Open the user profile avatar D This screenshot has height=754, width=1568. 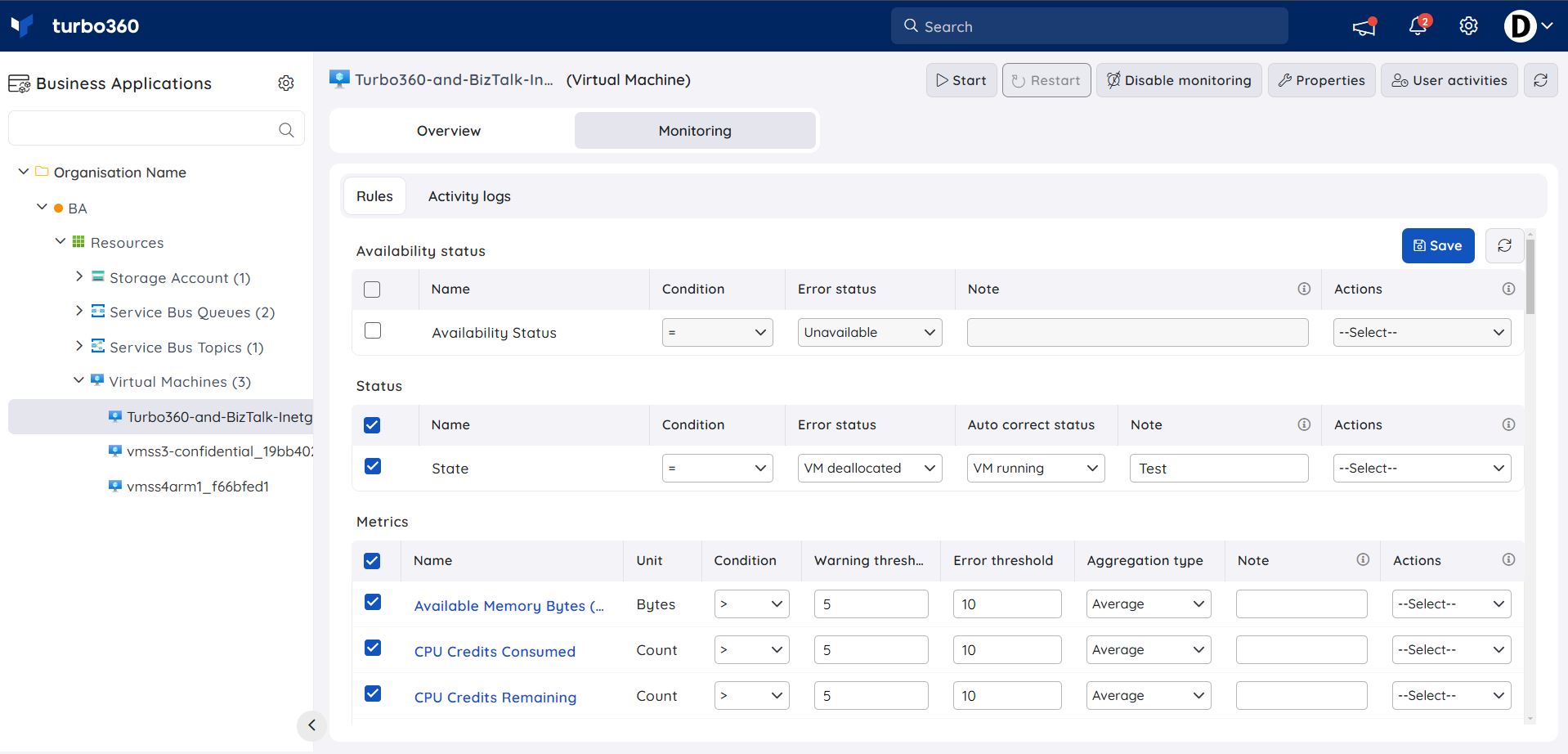coord(1520,26)
